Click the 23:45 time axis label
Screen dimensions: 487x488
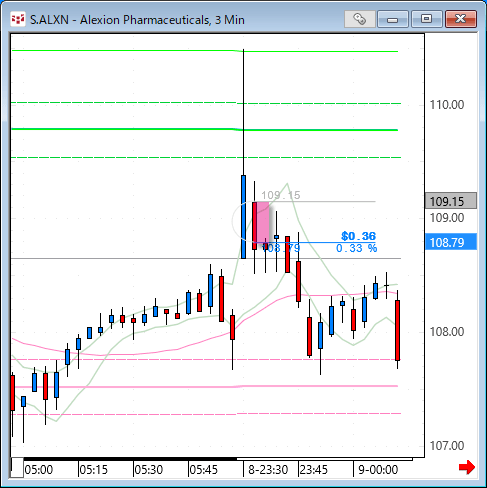click(x=314, y=470)
